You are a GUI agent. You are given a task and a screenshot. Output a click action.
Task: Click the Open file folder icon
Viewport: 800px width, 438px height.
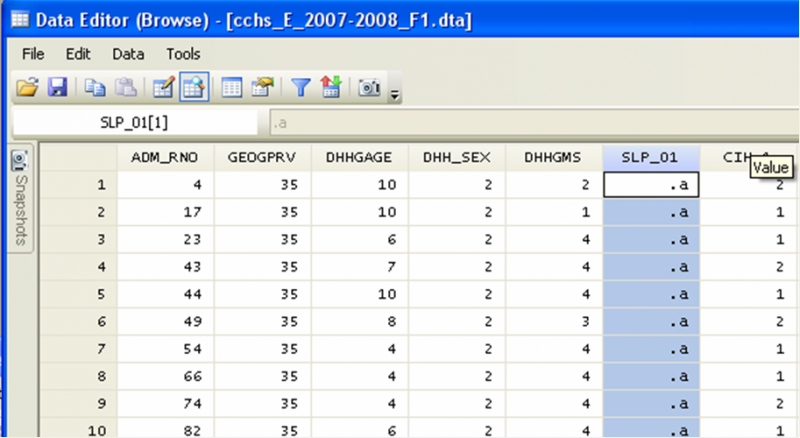(x=27, y=88)
